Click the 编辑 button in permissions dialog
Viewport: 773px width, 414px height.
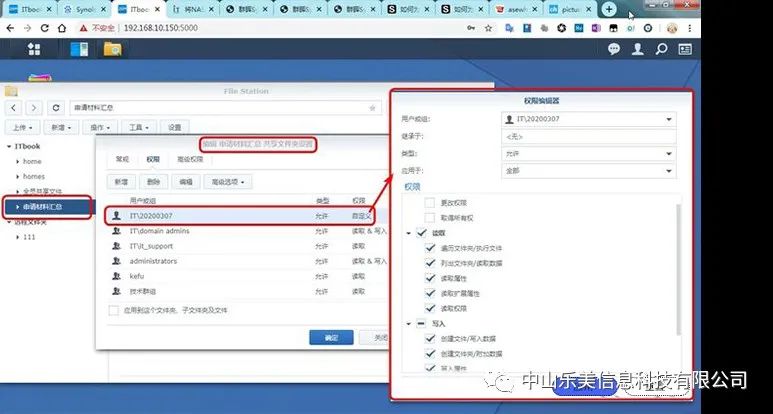(186, 181)
